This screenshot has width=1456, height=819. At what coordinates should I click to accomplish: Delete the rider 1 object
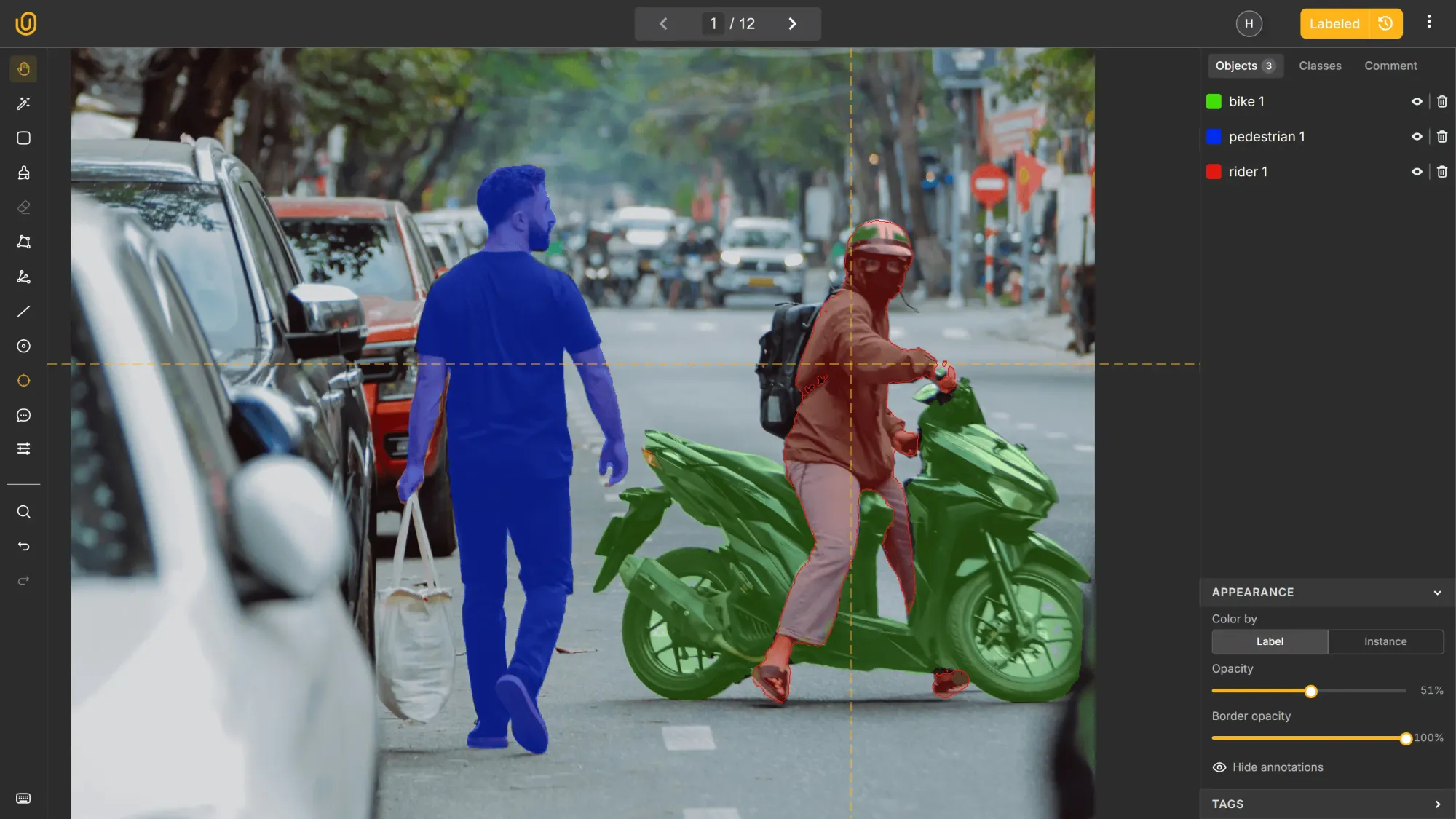[x=1442, y=171]
